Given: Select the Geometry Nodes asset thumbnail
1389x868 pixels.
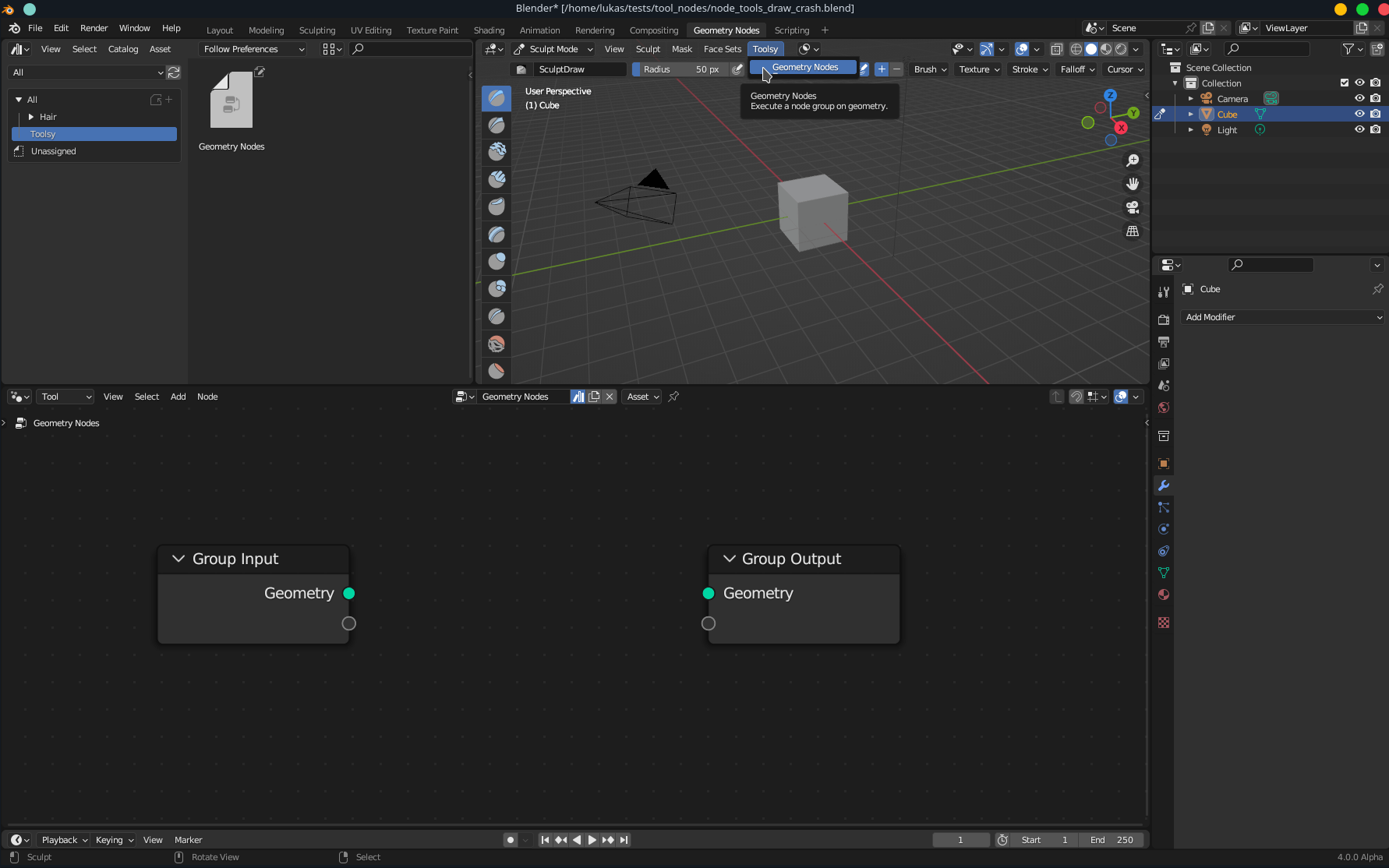Looking at the screenshot, I should coord(231,101).
